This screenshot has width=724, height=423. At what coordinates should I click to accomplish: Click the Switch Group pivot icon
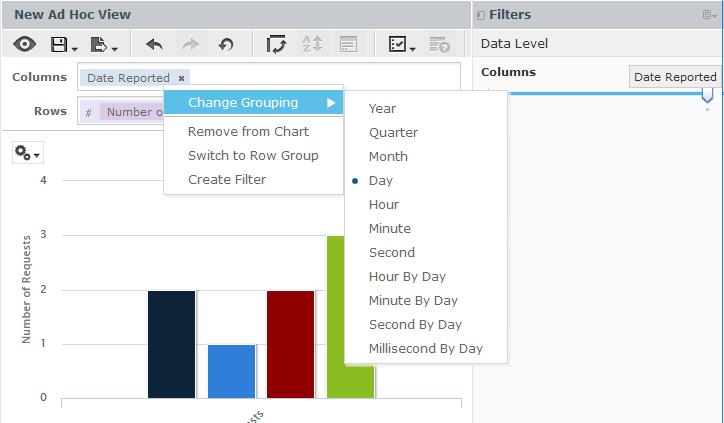click(x=276, y=45)
